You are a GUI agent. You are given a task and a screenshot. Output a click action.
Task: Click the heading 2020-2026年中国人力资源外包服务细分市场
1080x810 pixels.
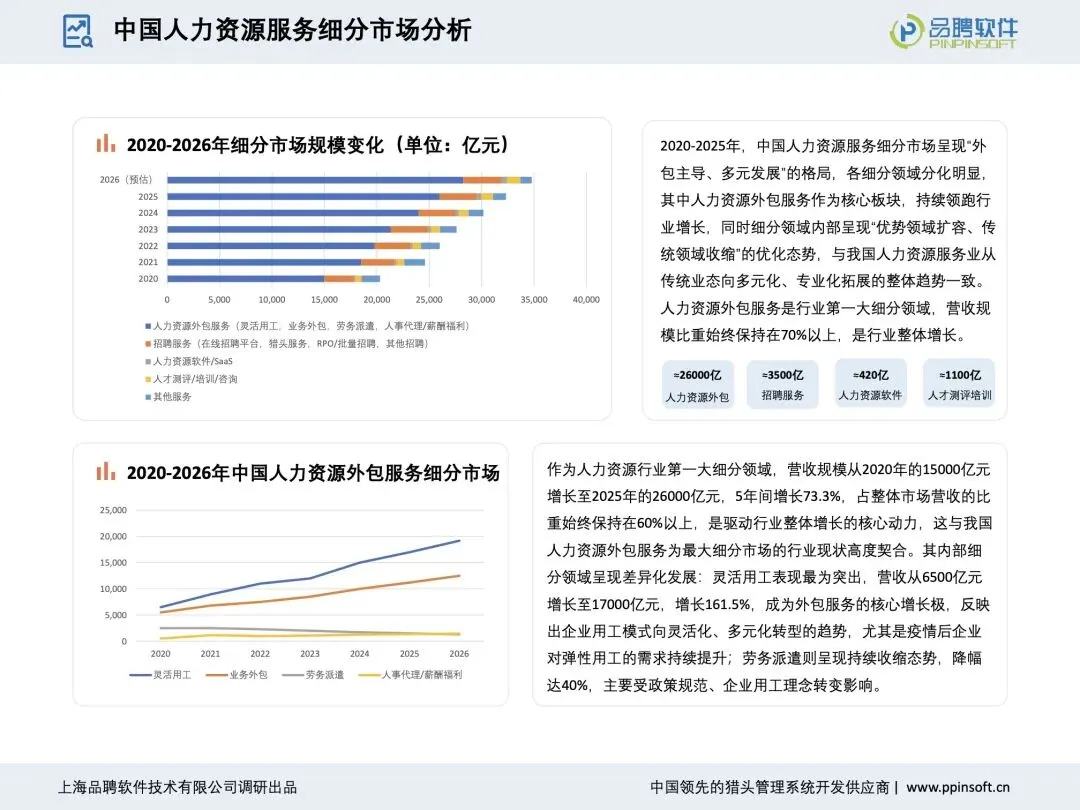[x=313, y=472]
